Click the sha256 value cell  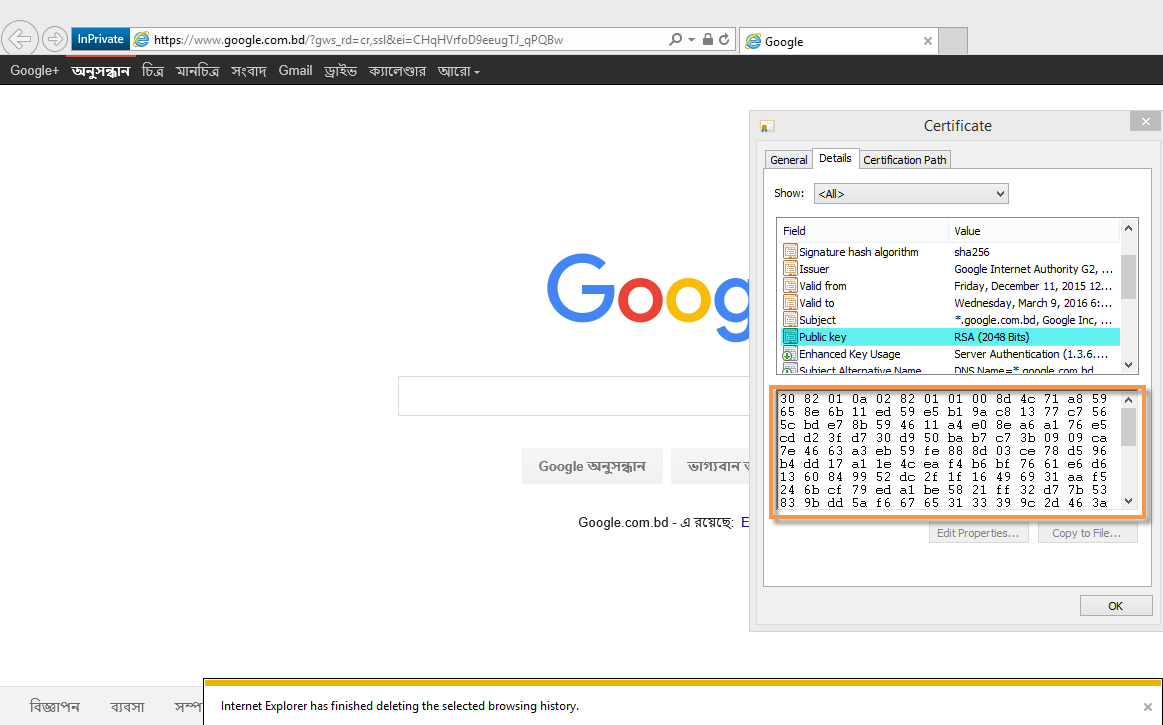click(972, 252)
